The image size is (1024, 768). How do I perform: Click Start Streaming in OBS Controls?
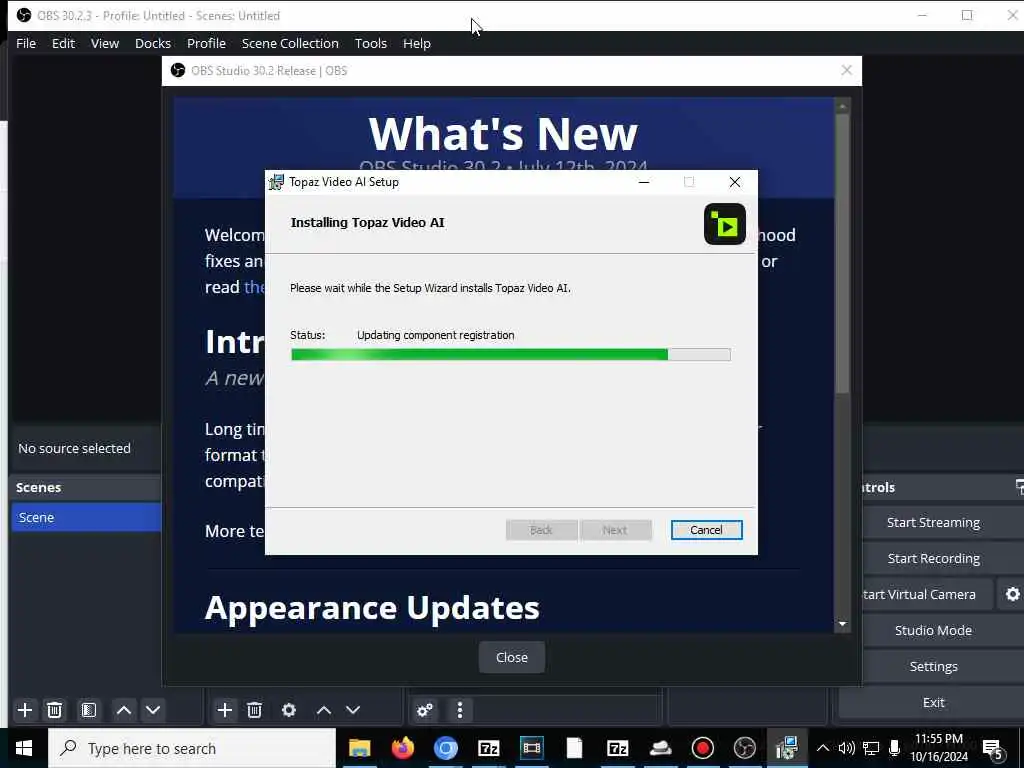click(x=933, y=522)
